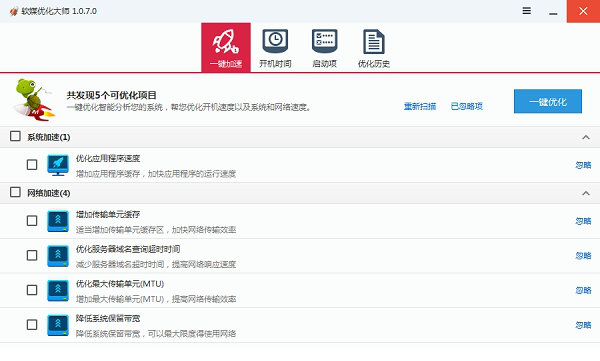This screenshot has height=361, width=600.
Task: Collapse the 系统加速 section chevron
Action: pos(585,137)
